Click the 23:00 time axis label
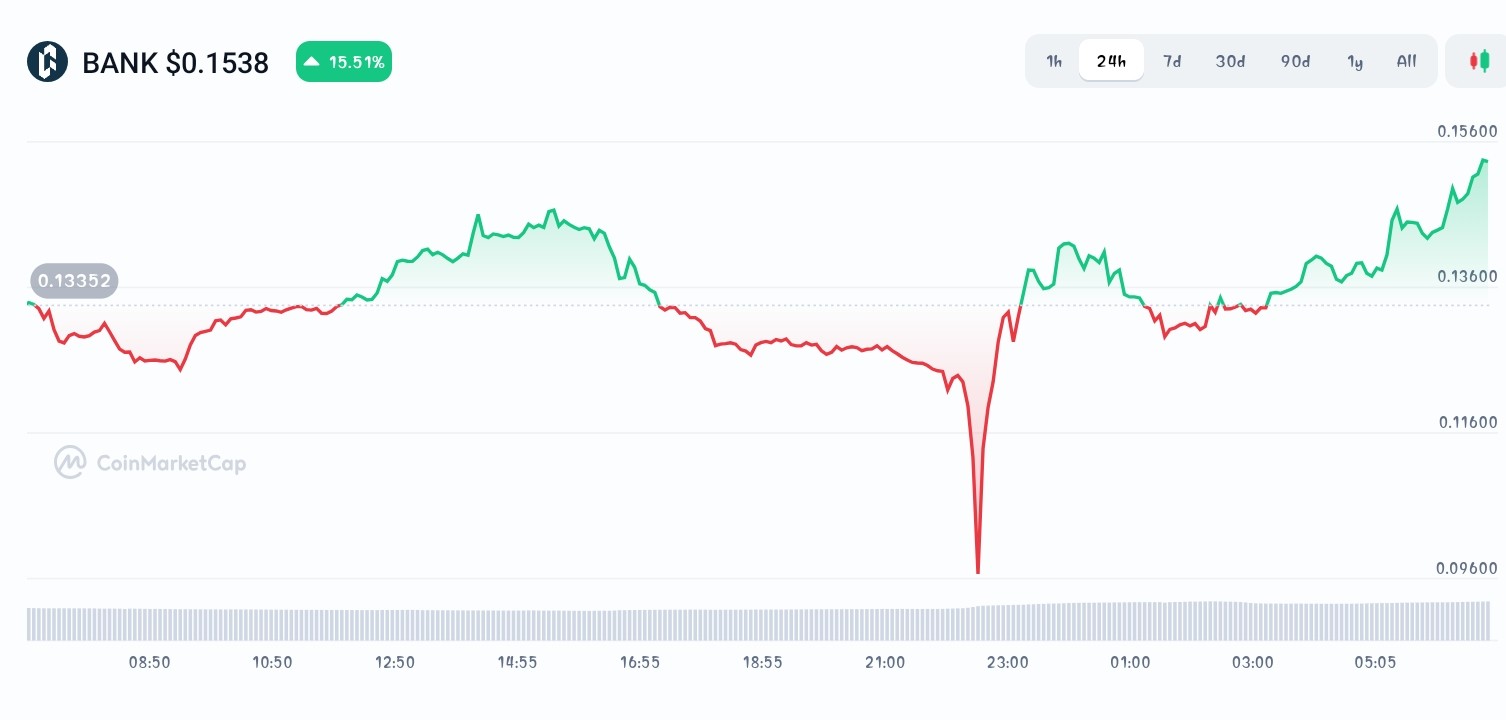The image size is (1506, 720). pyautogui.click(x=1007, y=662)
